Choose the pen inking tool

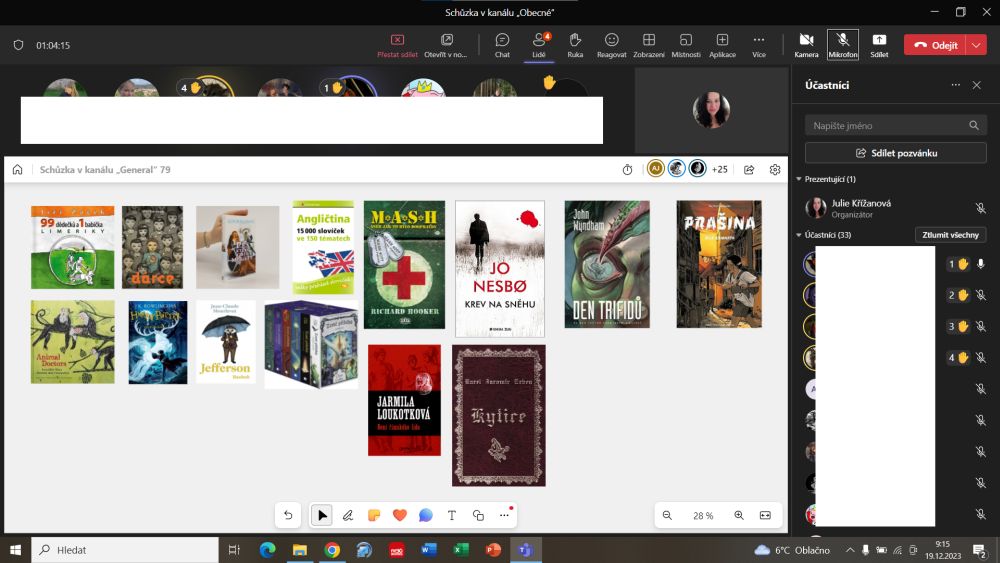click(348, 515)
